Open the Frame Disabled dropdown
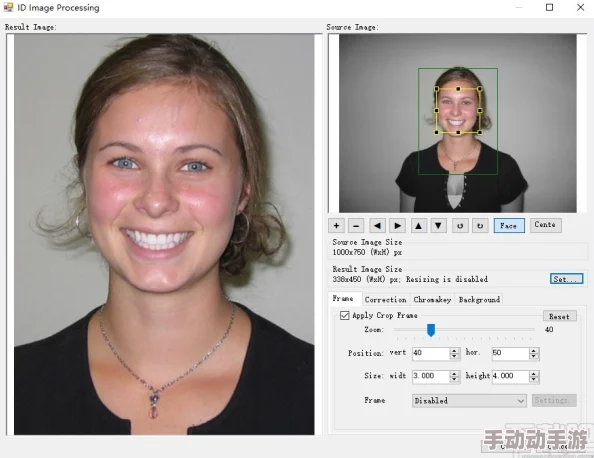This screenshot has height=458, width=594. tap(469, 400)
